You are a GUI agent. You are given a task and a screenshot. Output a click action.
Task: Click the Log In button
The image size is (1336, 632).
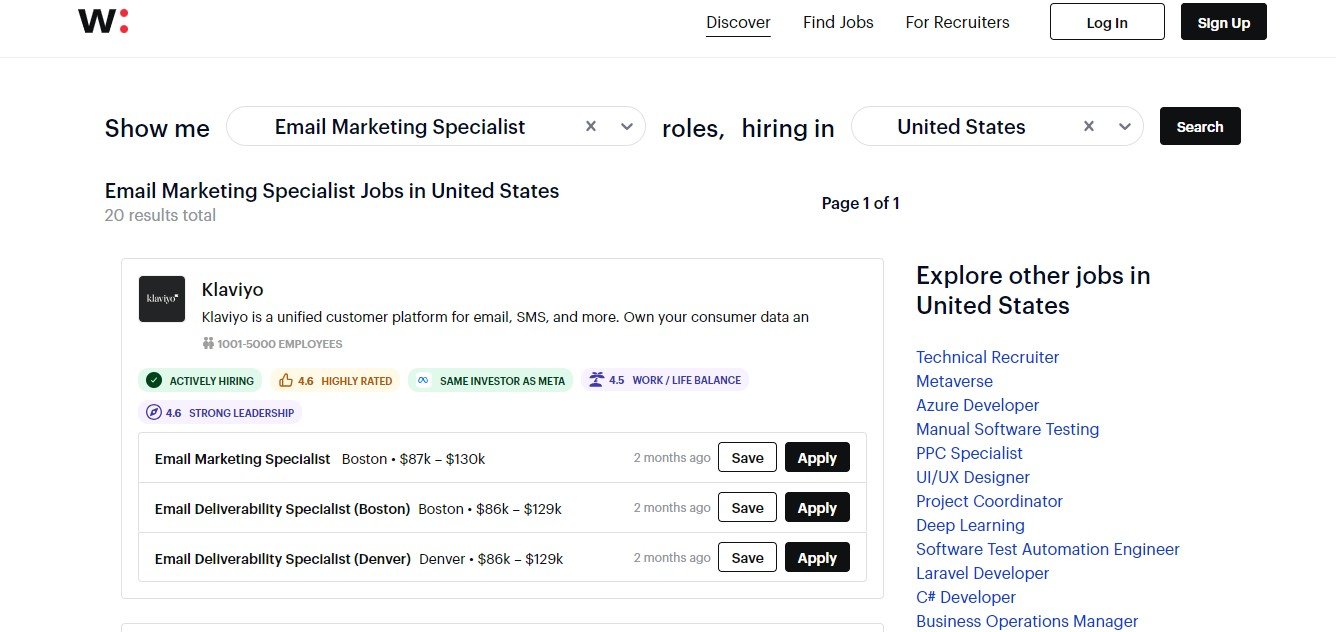click(x=1107, y=22)
